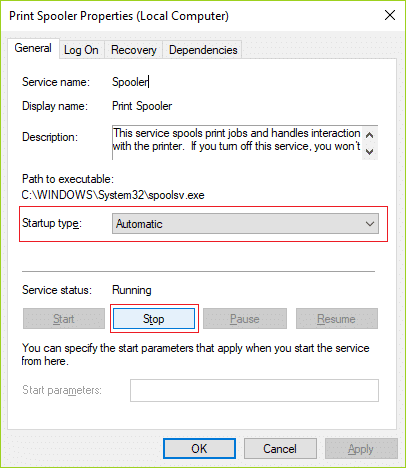Image resolution: width=406 pixels, height=468 pixels.
Task: Confirm changes with the OK button
Action: 199,449
